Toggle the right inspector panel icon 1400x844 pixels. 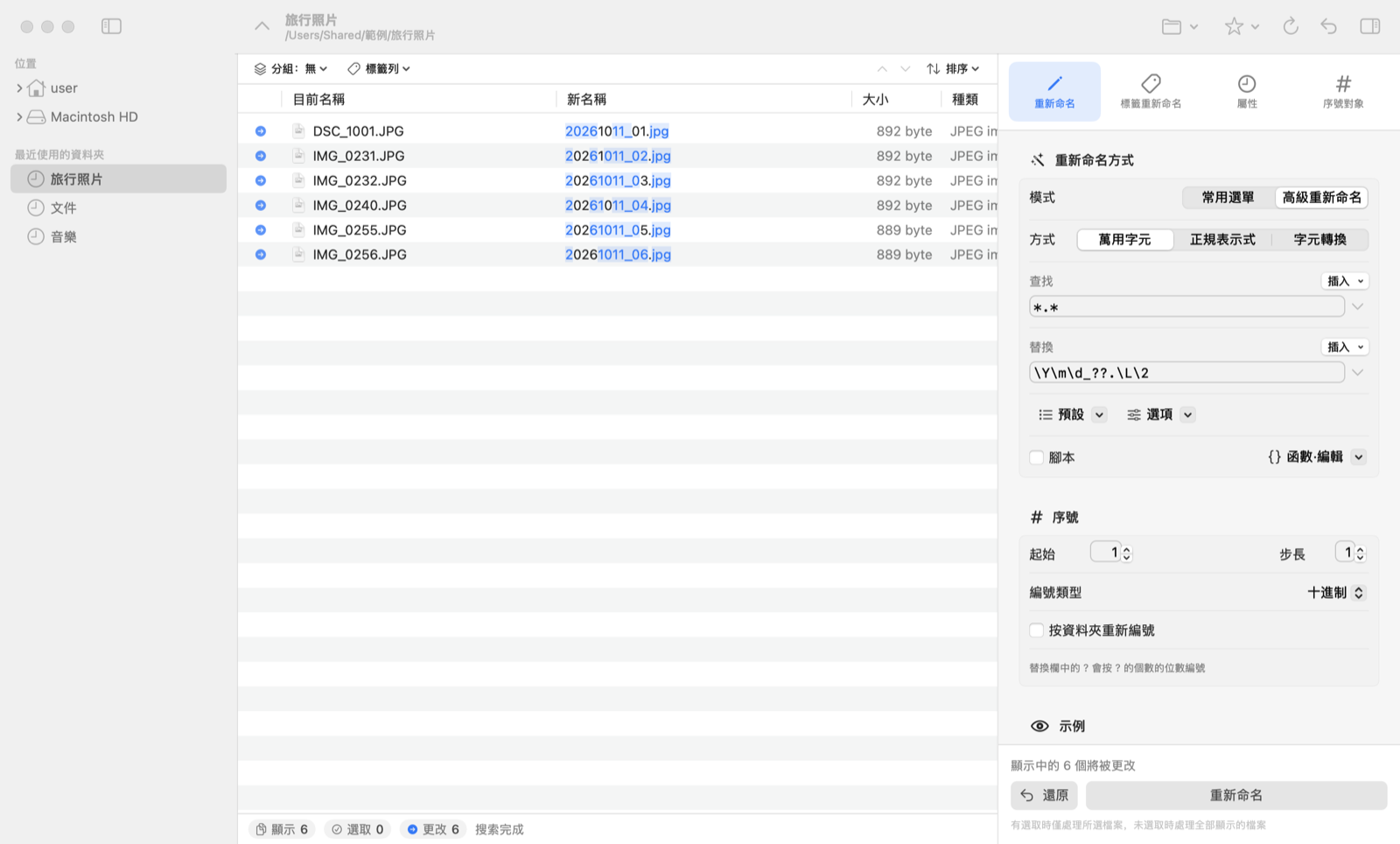pyautogui.click(x=1370, y=26)
